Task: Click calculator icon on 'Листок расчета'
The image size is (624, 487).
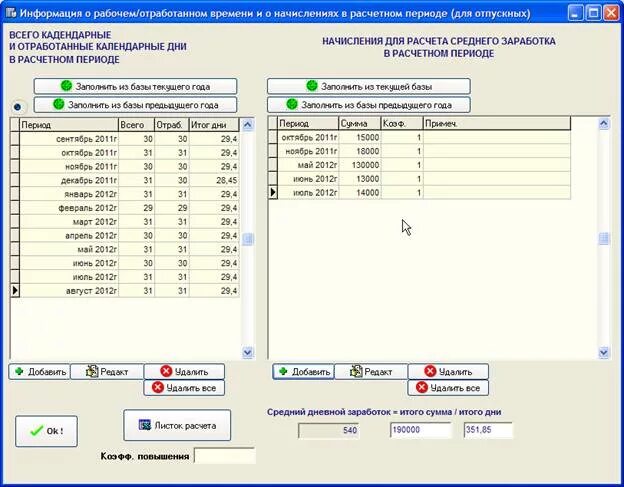Action: tap(144, 425)
